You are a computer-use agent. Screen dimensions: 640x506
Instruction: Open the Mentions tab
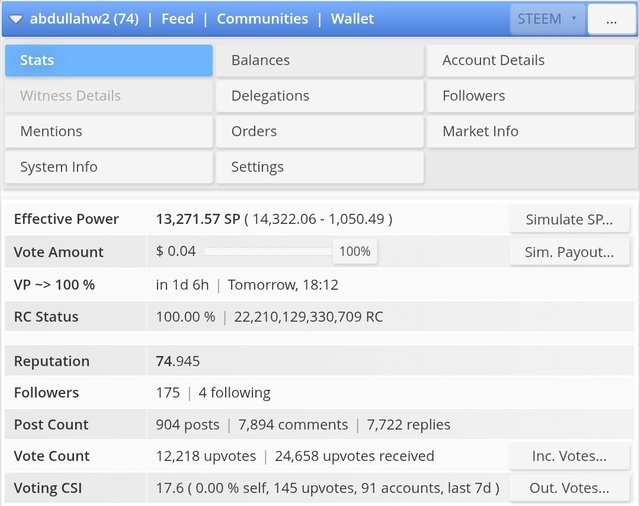[x=108, y=131]
